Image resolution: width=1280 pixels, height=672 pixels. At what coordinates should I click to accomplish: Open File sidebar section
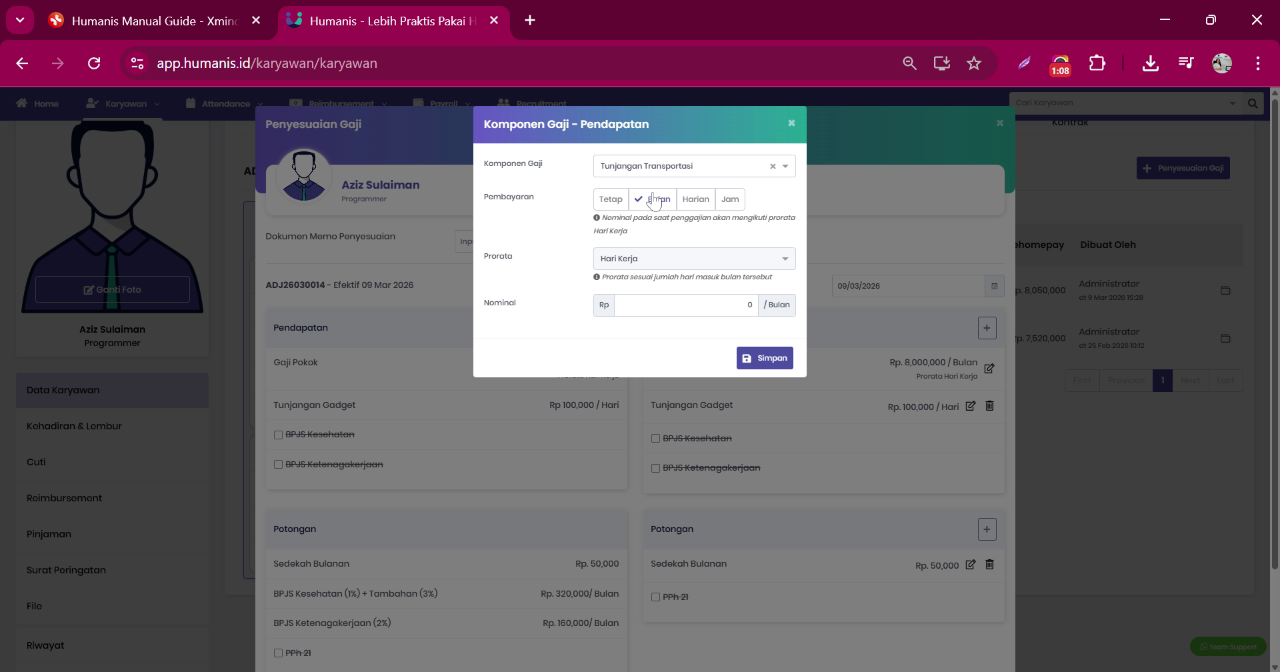click(x=112, y=606)
